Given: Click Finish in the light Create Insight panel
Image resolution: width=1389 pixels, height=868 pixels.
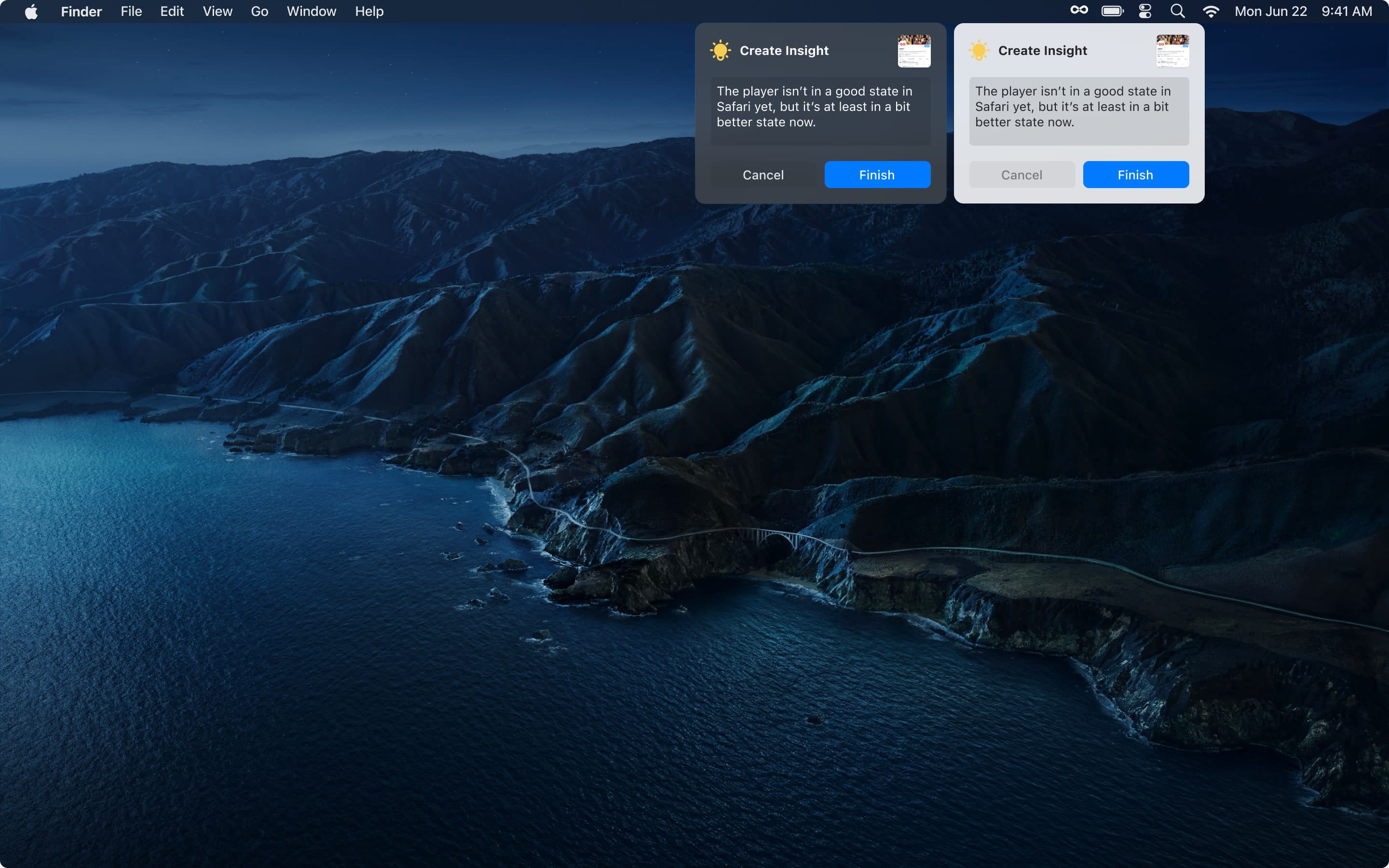Looking at the screenshot, I should [1135, 175].
